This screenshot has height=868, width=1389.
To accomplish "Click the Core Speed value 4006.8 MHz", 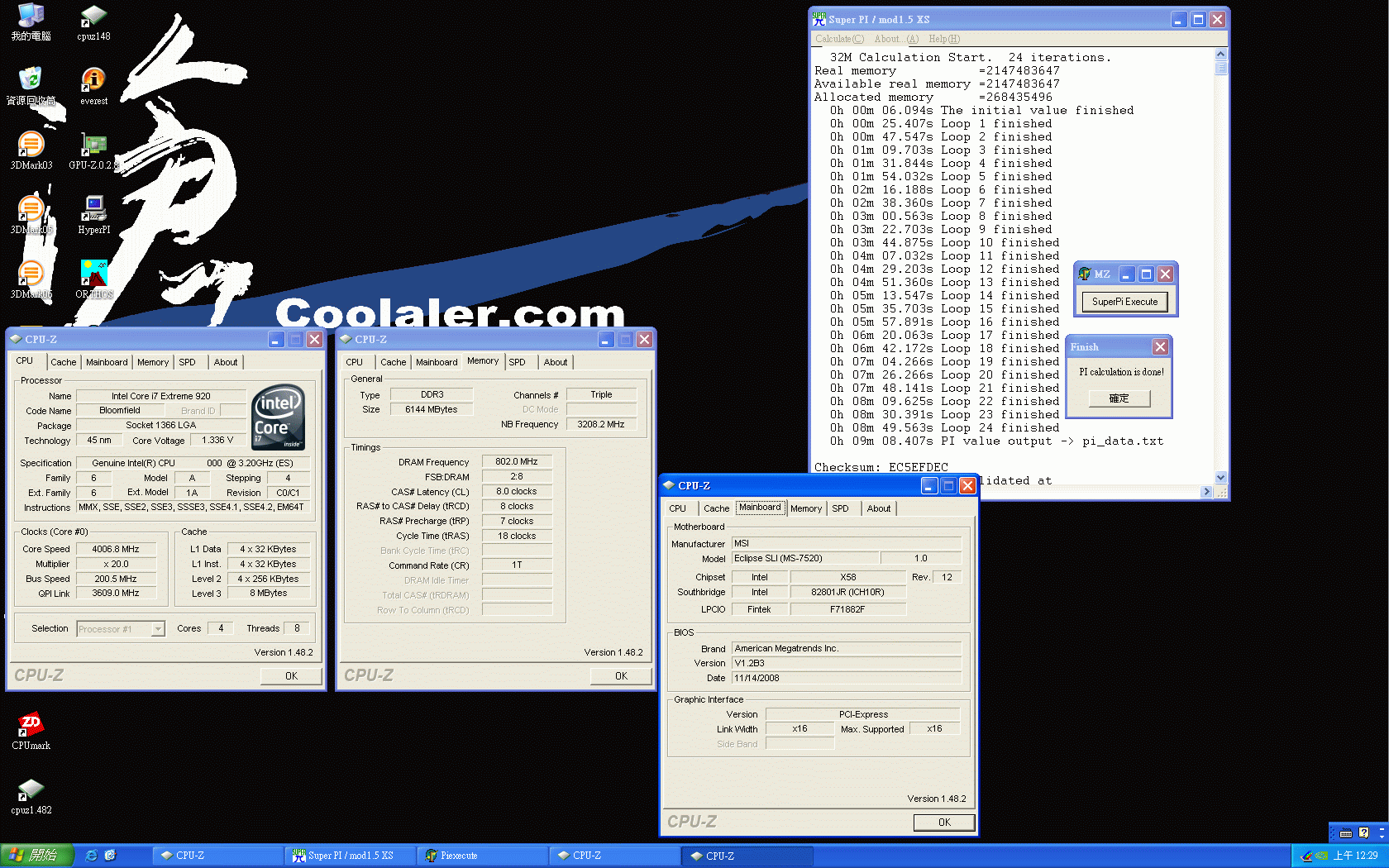I will (x=116, y=549).
